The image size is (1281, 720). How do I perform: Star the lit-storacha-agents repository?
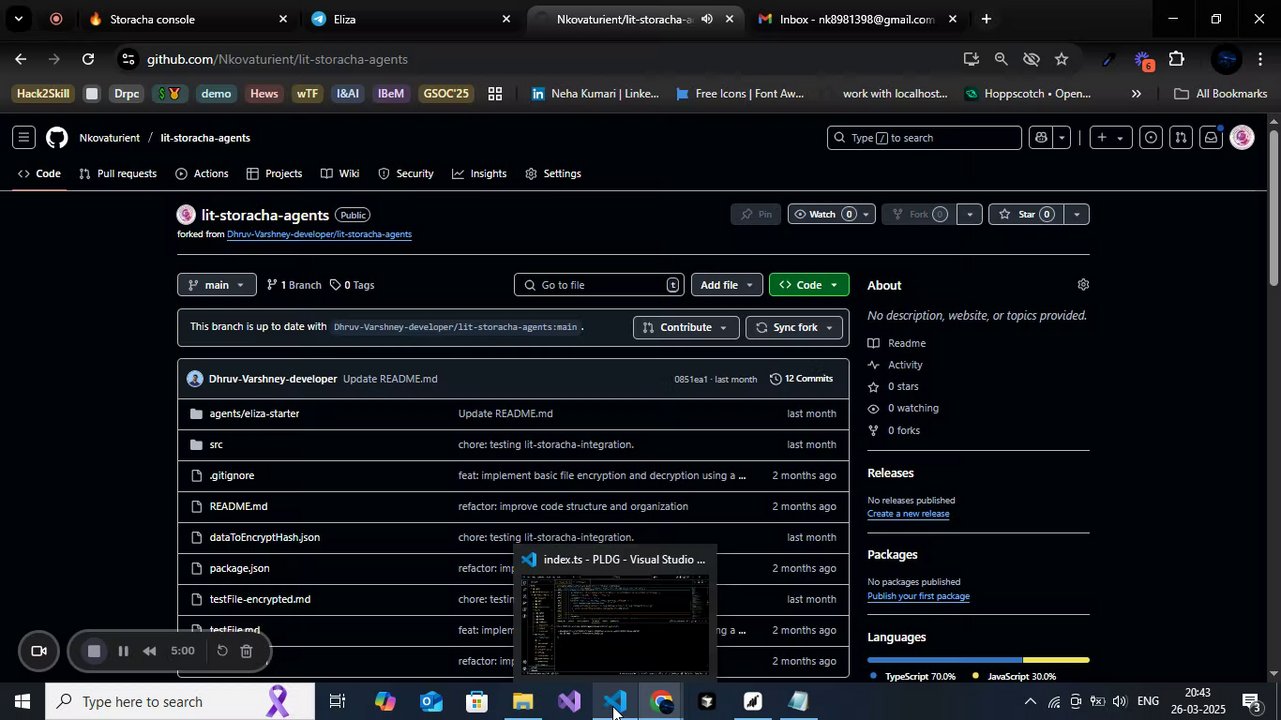1027,214
